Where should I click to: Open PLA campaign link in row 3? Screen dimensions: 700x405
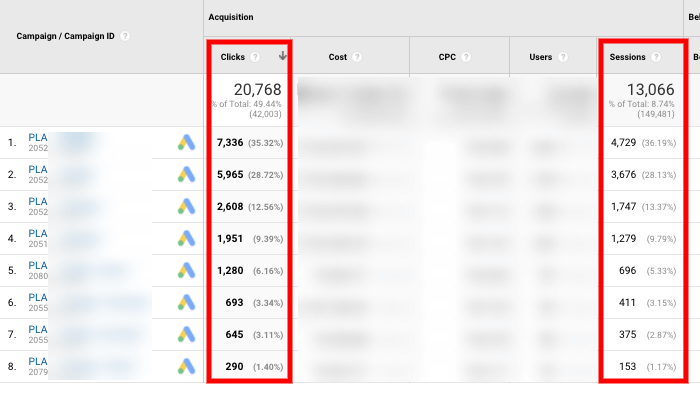pos(38,201)
